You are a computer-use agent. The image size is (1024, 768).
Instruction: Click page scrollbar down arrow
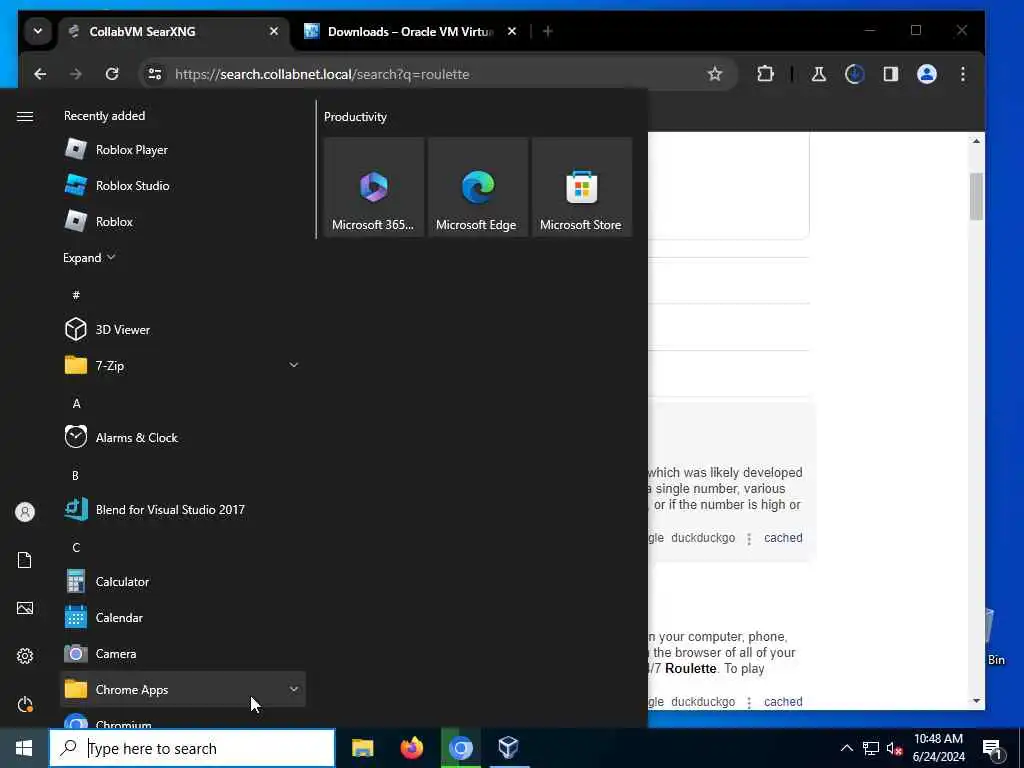pyautogui.click(x=976, y=701)
